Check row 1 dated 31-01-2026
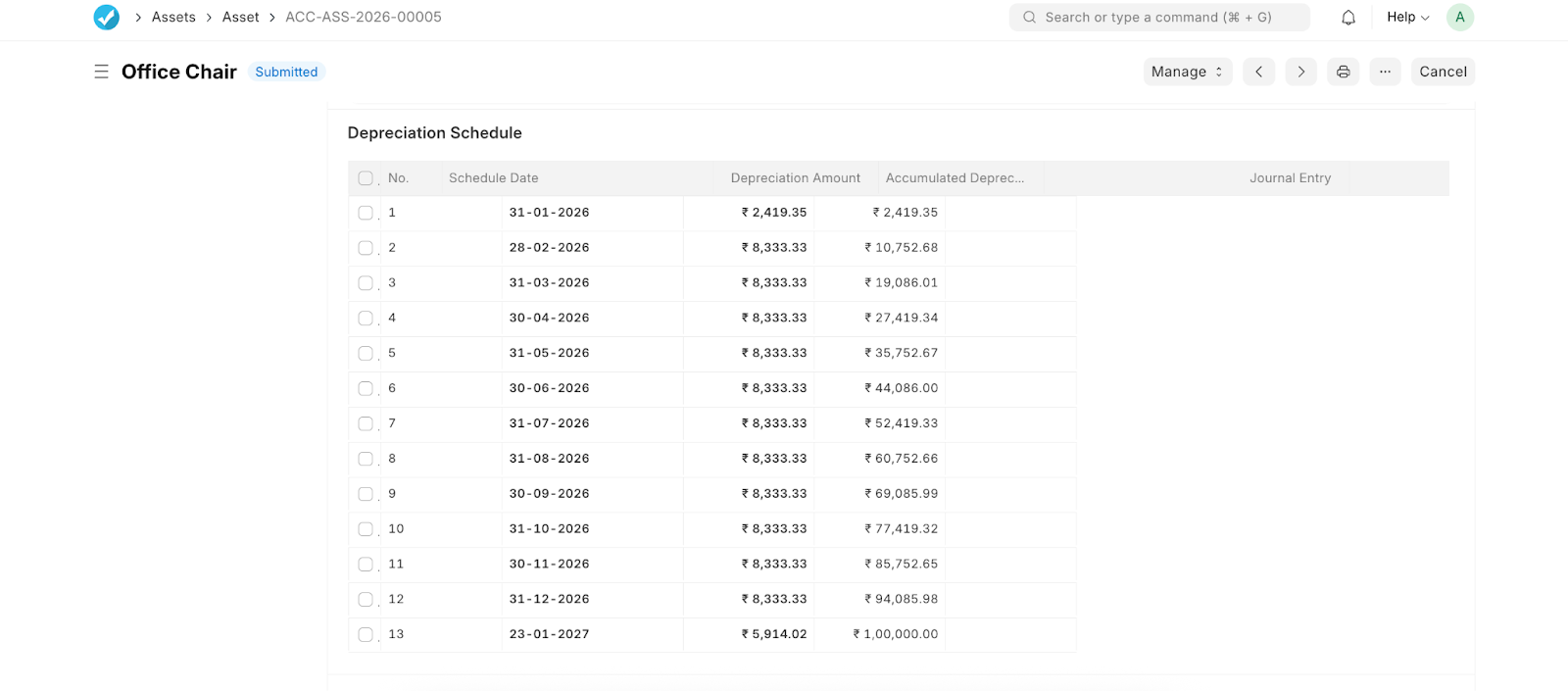Viewport: 1568px width, 691px height. [366, 213]
